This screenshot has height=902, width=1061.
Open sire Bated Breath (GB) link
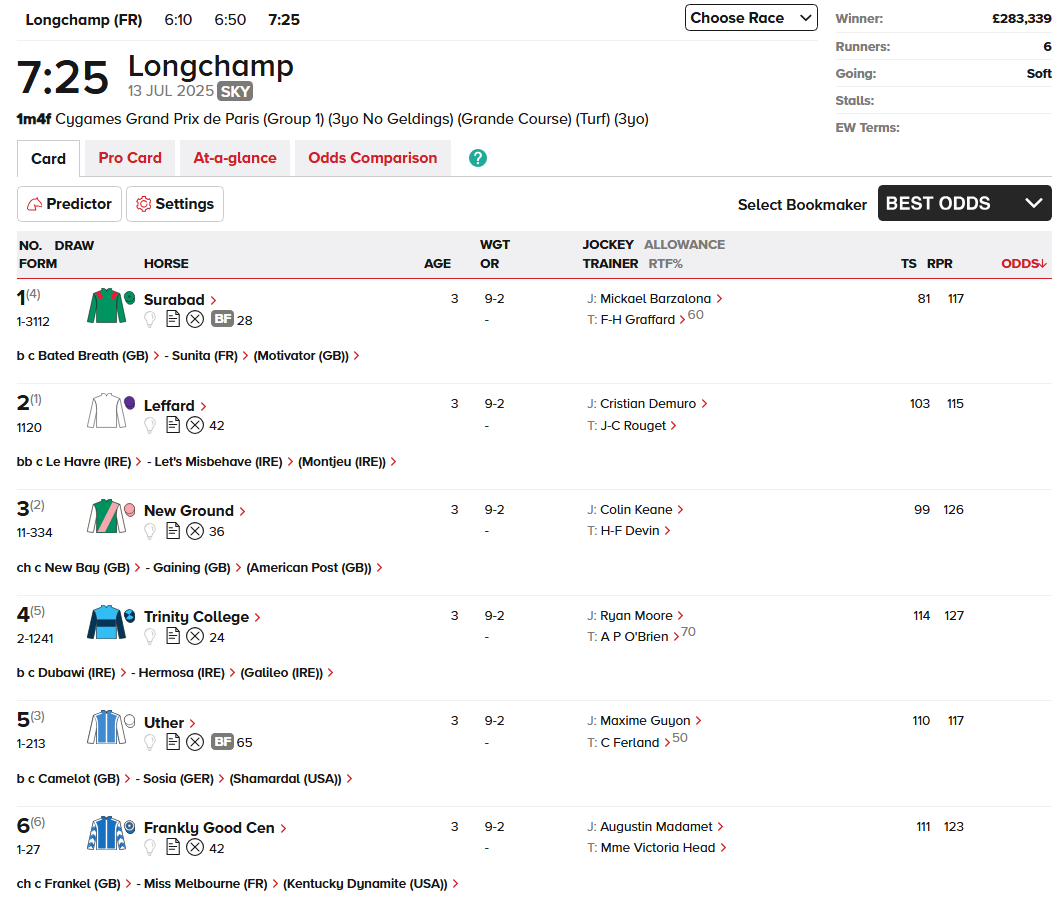coord(99,356)
